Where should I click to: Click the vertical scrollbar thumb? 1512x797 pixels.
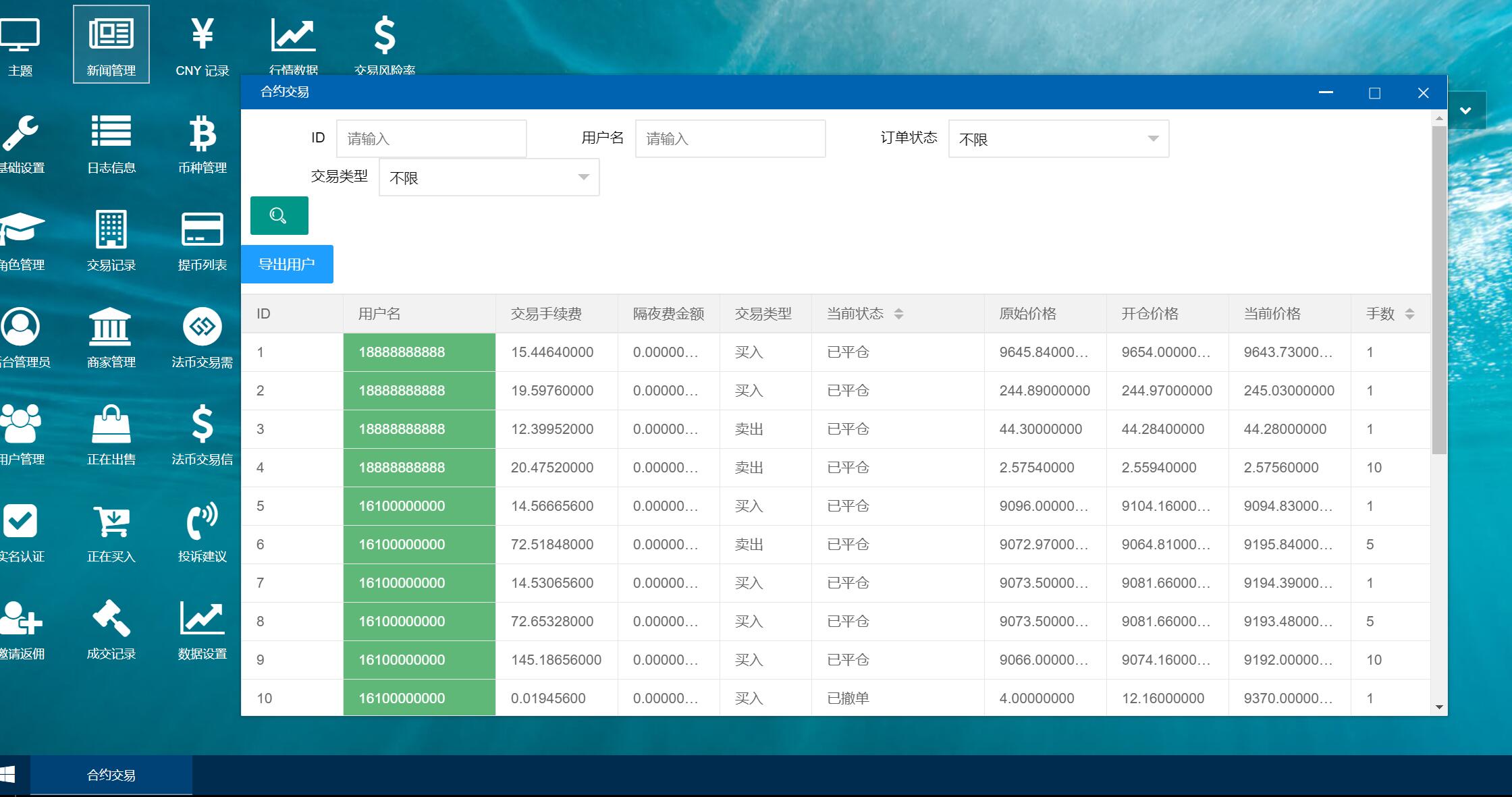pos(1439,290)
